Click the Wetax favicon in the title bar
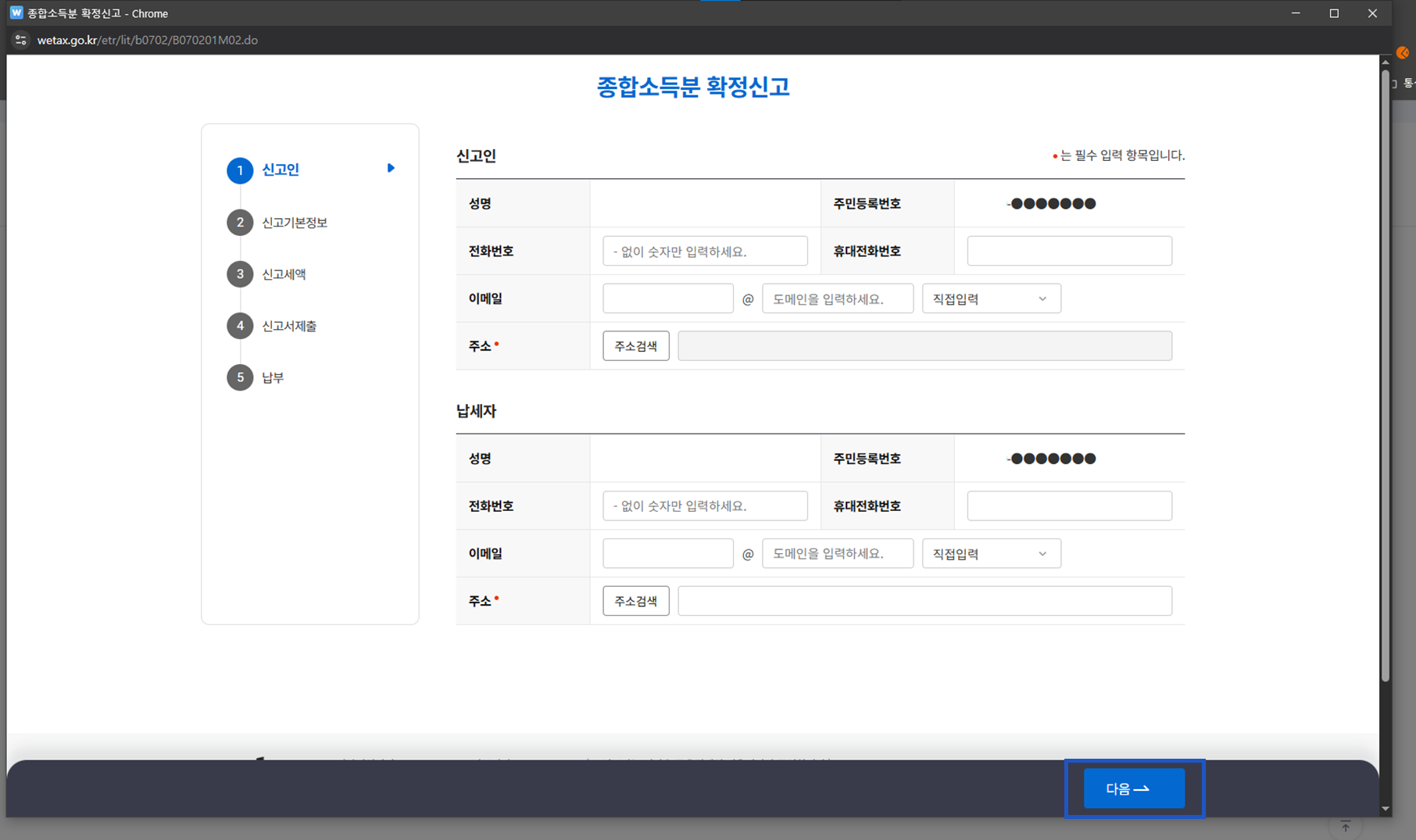 [x=16, y=13]
